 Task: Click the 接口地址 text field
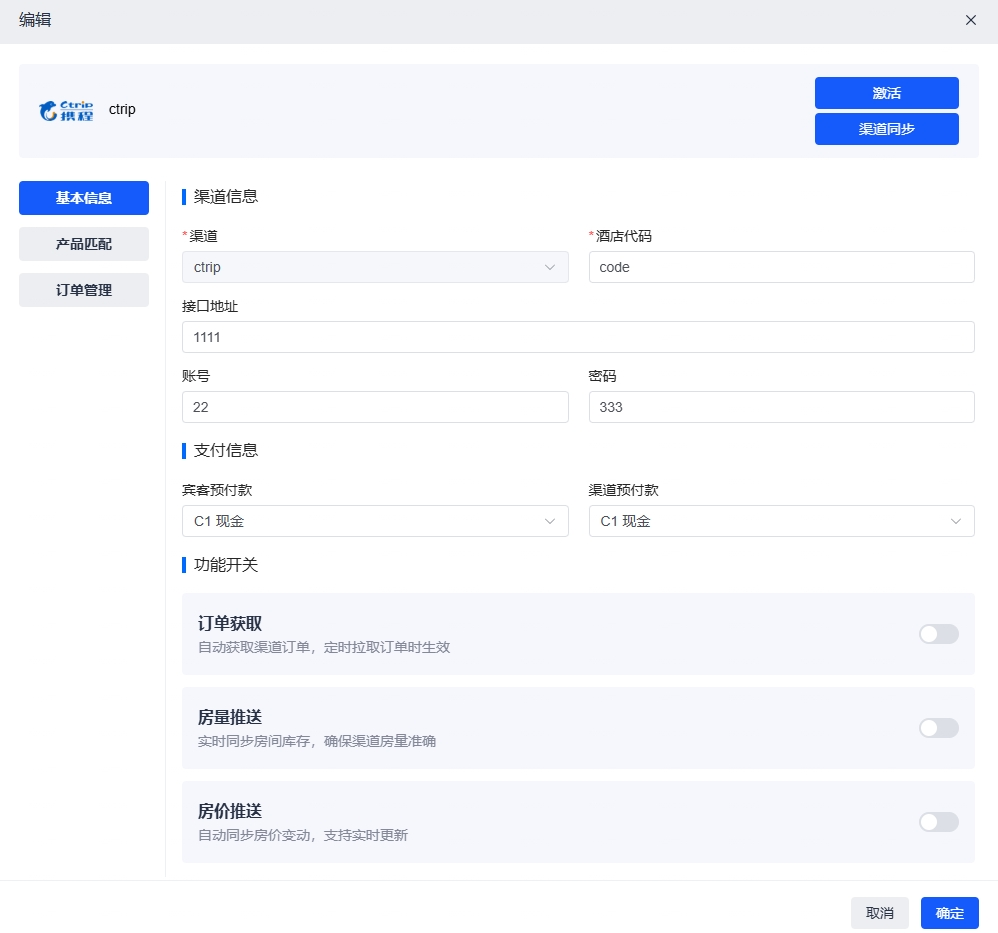[578, 337]
